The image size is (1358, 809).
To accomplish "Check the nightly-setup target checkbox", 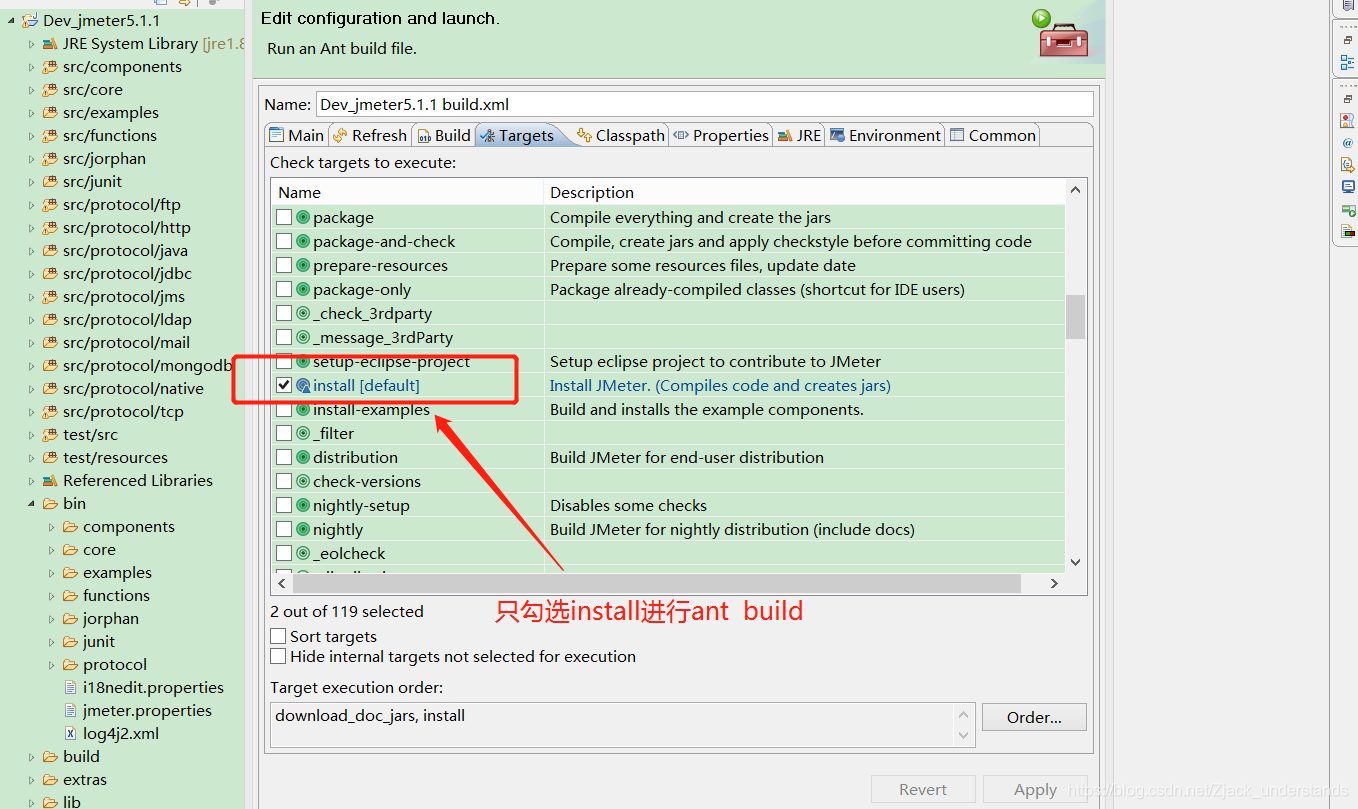I will pos(284,505).
